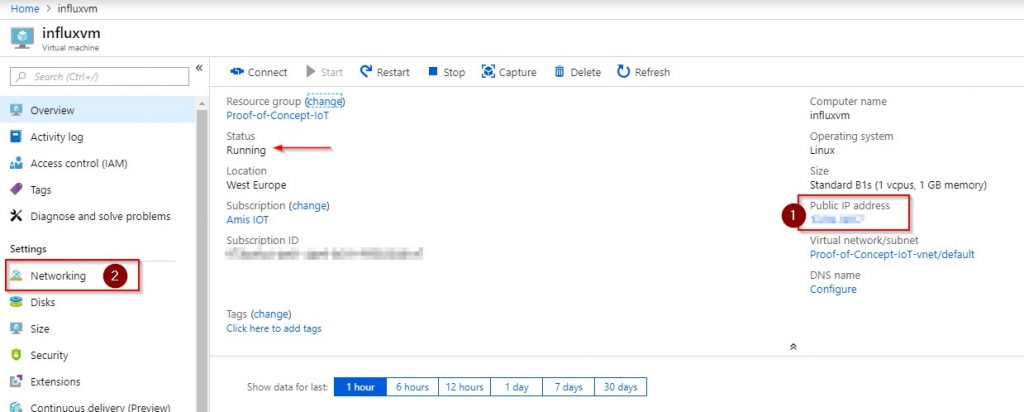Click the greyed-out Start play icon
1024x412 pixels.
tap(311, 72)
